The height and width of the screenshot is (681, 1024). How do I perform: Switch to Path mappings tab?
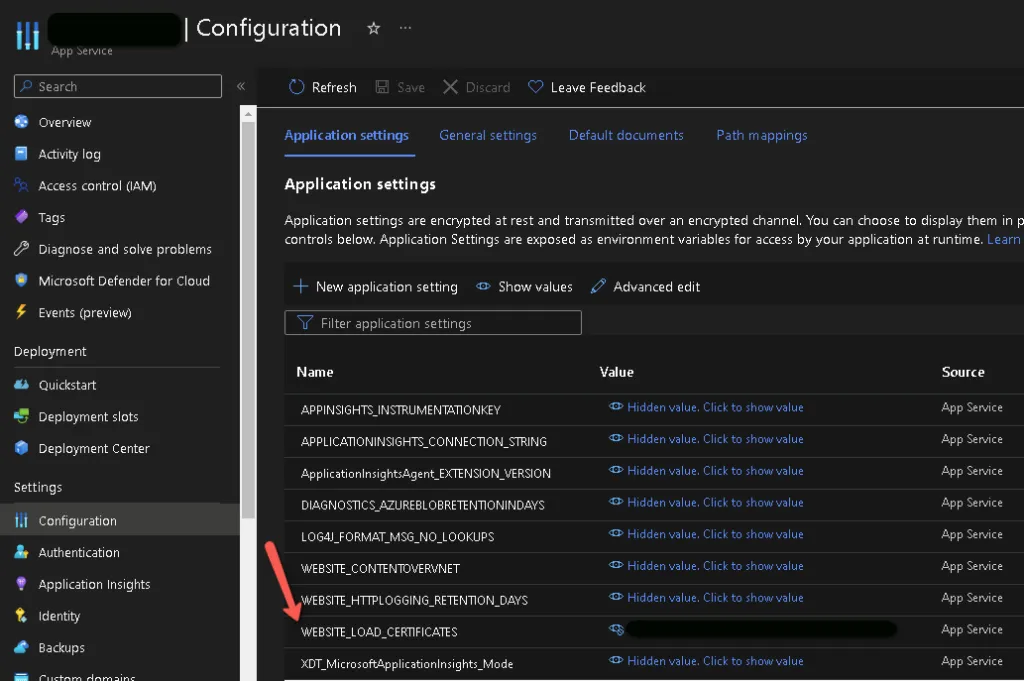(x=761, y=135)
